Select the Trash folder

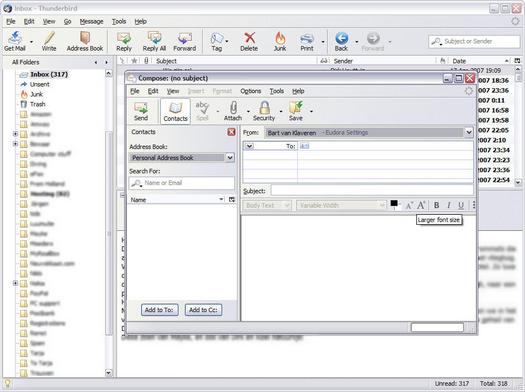(38, 104)
